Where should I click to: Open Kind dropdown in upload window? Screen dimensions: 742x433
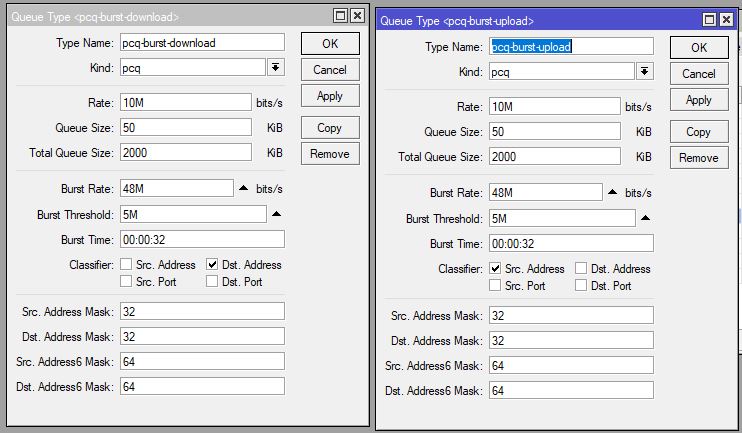coord(645,71)
